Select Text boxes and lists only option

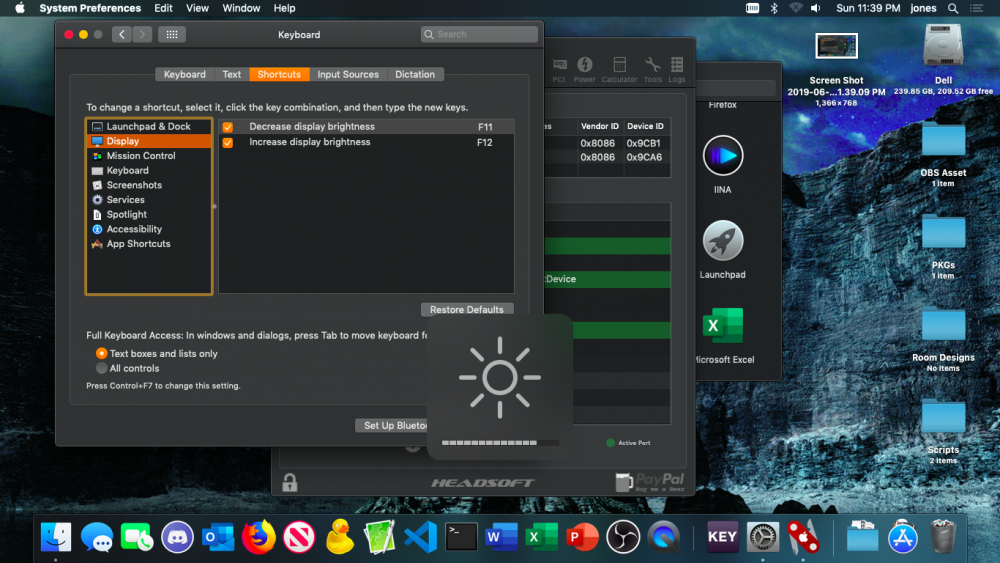click(101, 354)
